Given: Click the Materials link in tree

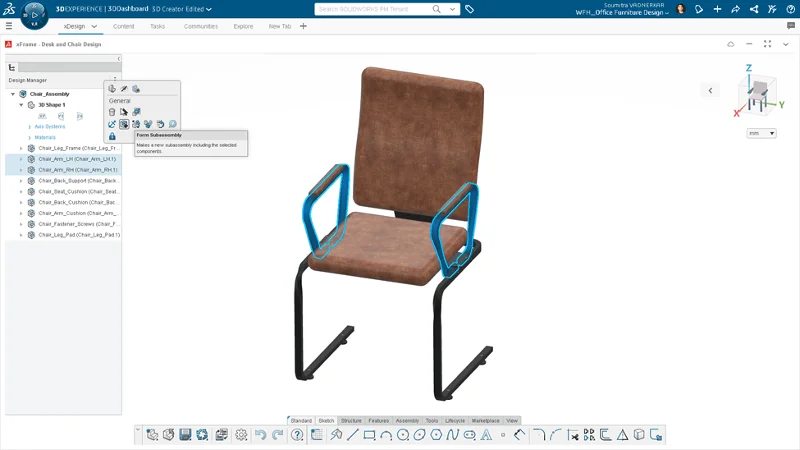Looking at the screenshot, I should click(x=46, y=137).
